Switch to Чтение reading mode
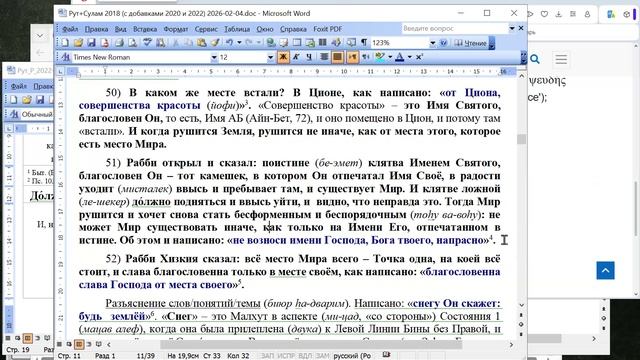This screenshot has height=360, width=640. click(x=471, y=43)
